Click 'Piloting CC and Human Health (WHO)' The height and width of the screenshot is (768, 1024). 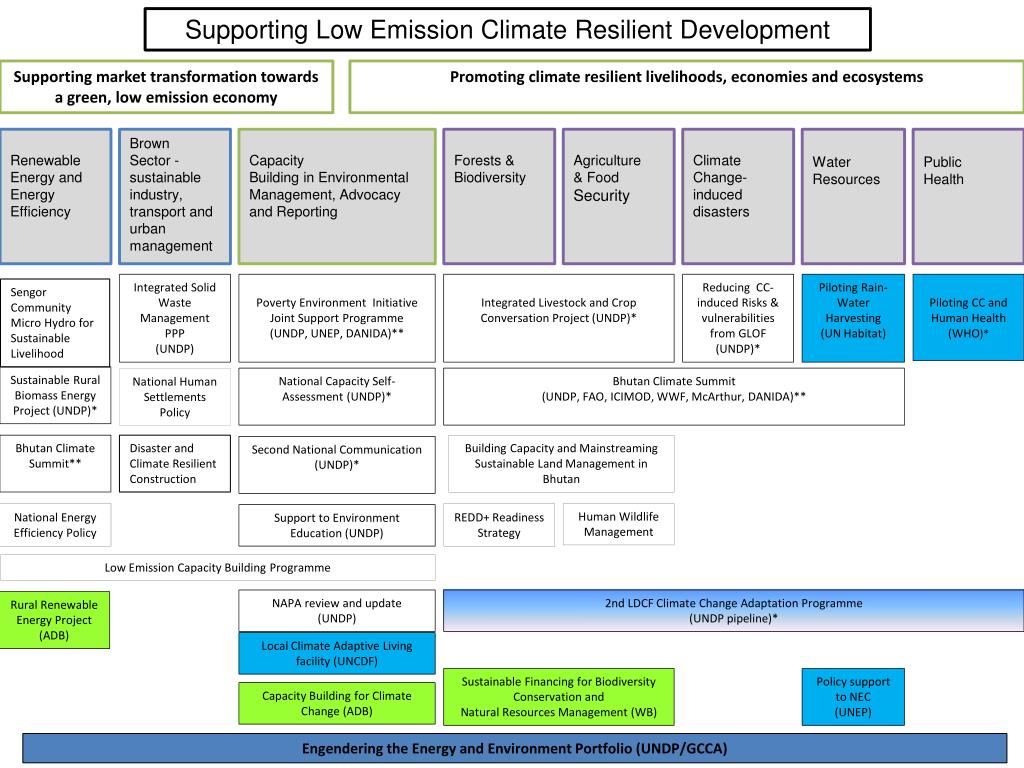tap(968, 317)
